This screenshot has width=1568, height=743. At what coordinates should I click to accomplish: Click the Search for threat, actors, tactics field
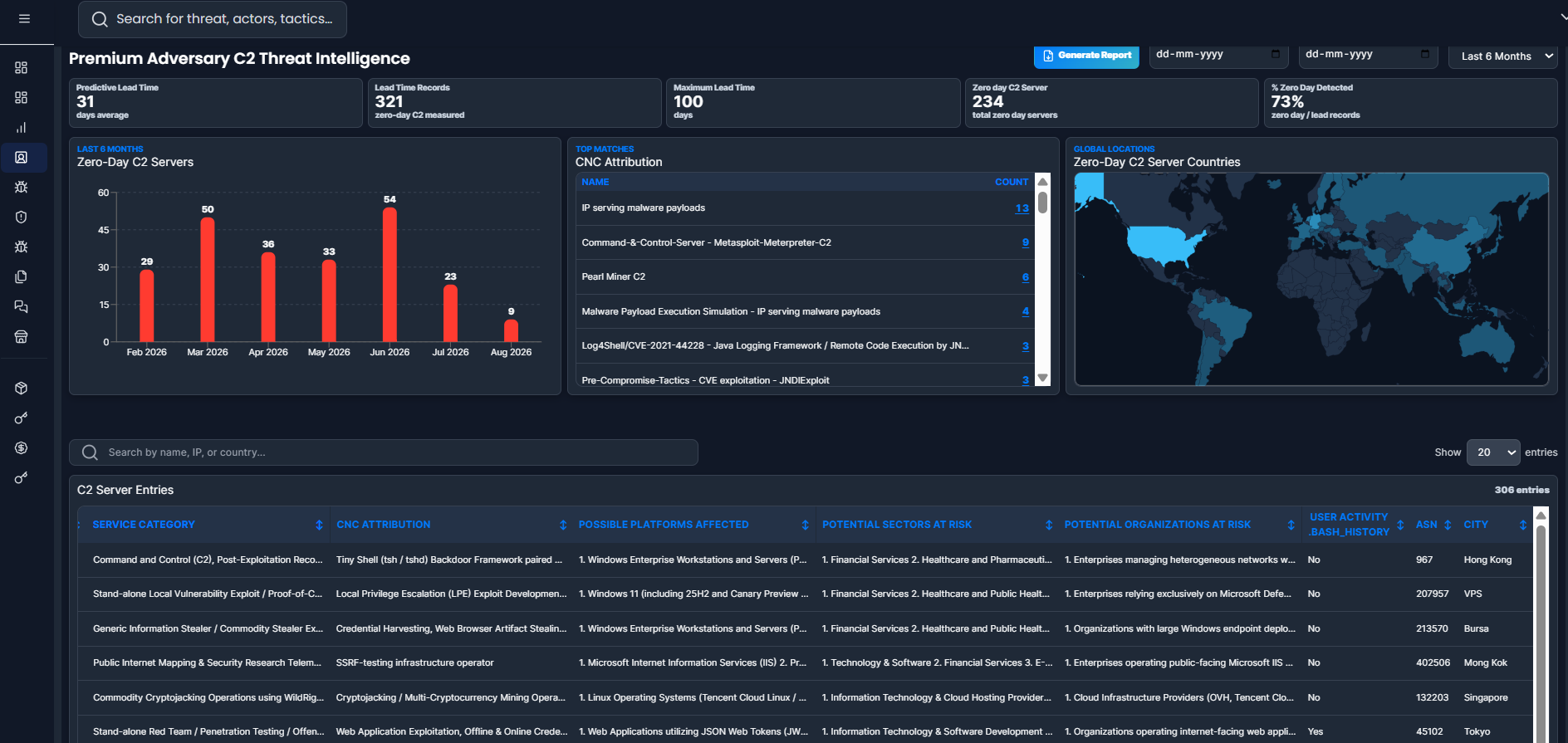click(213, 19)
